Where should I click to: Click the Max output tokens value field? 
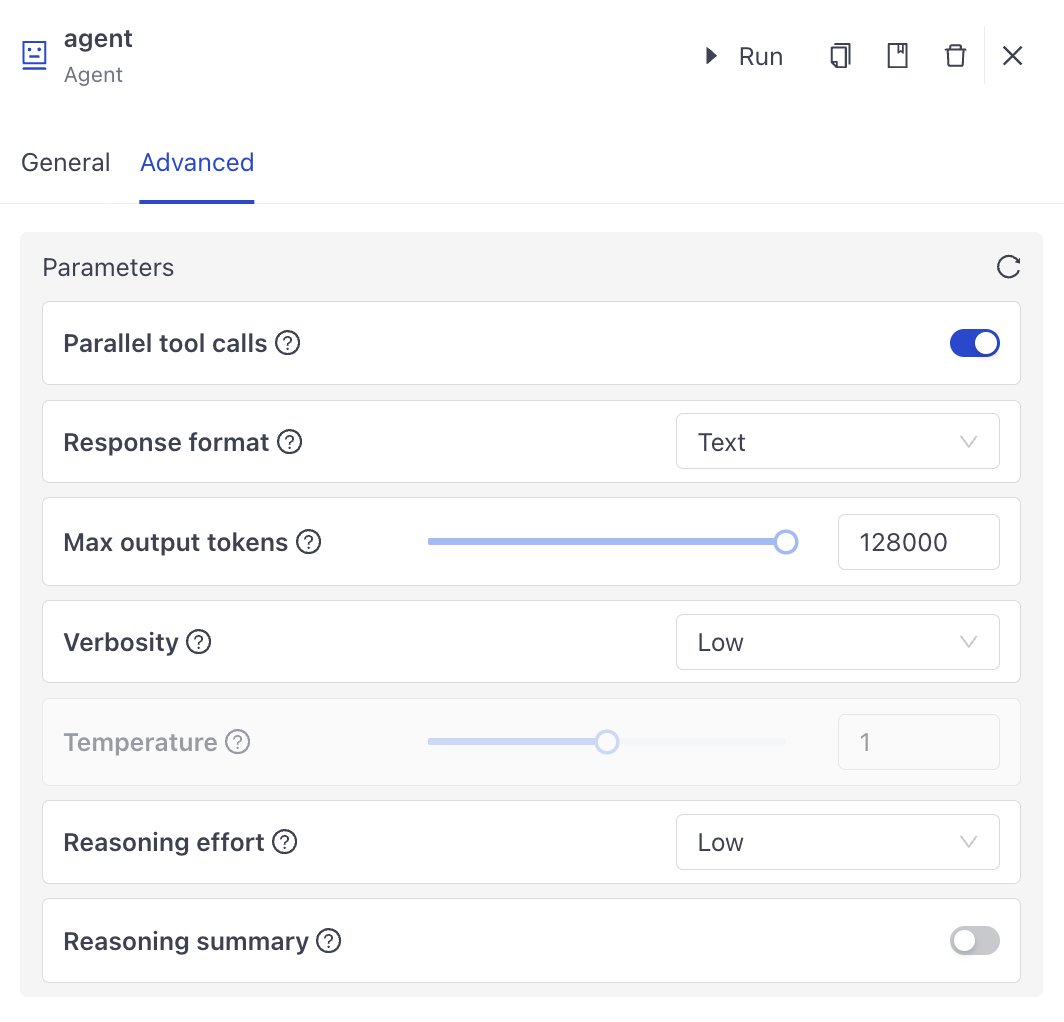tap(917, 542)
